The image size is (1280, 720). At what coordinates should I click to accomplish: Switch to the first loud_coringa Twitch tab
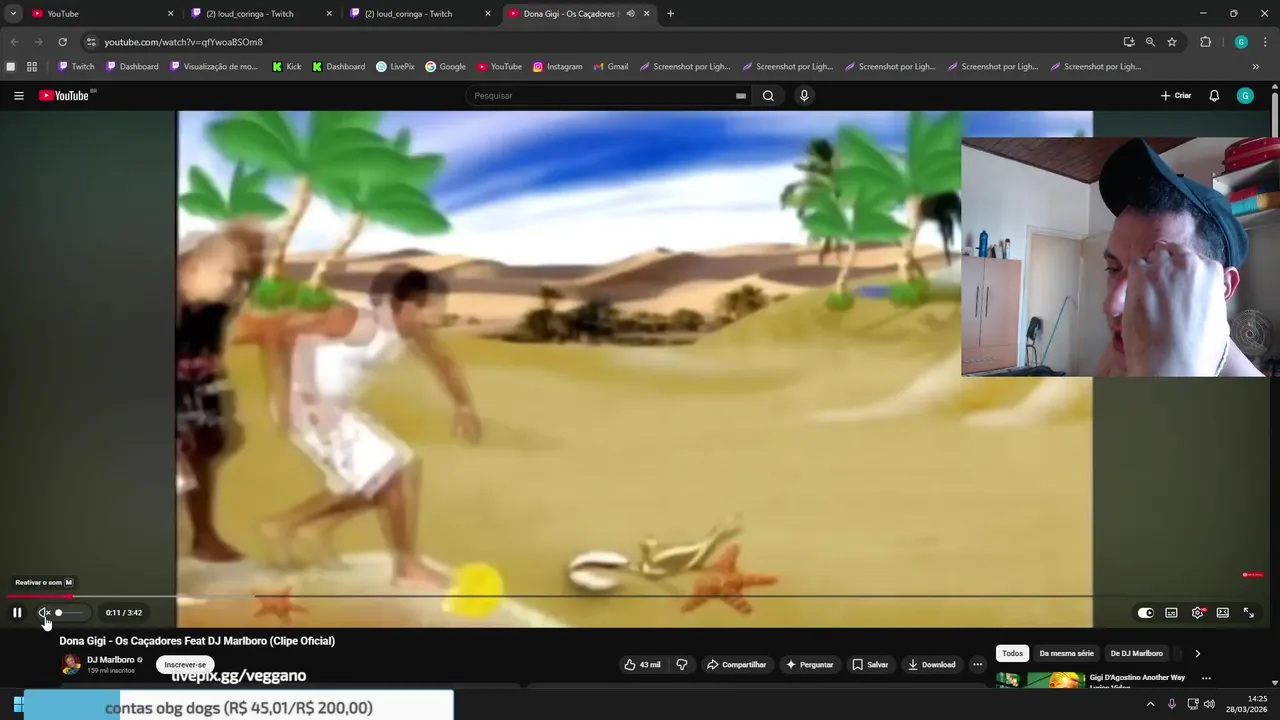click(262, 14)
